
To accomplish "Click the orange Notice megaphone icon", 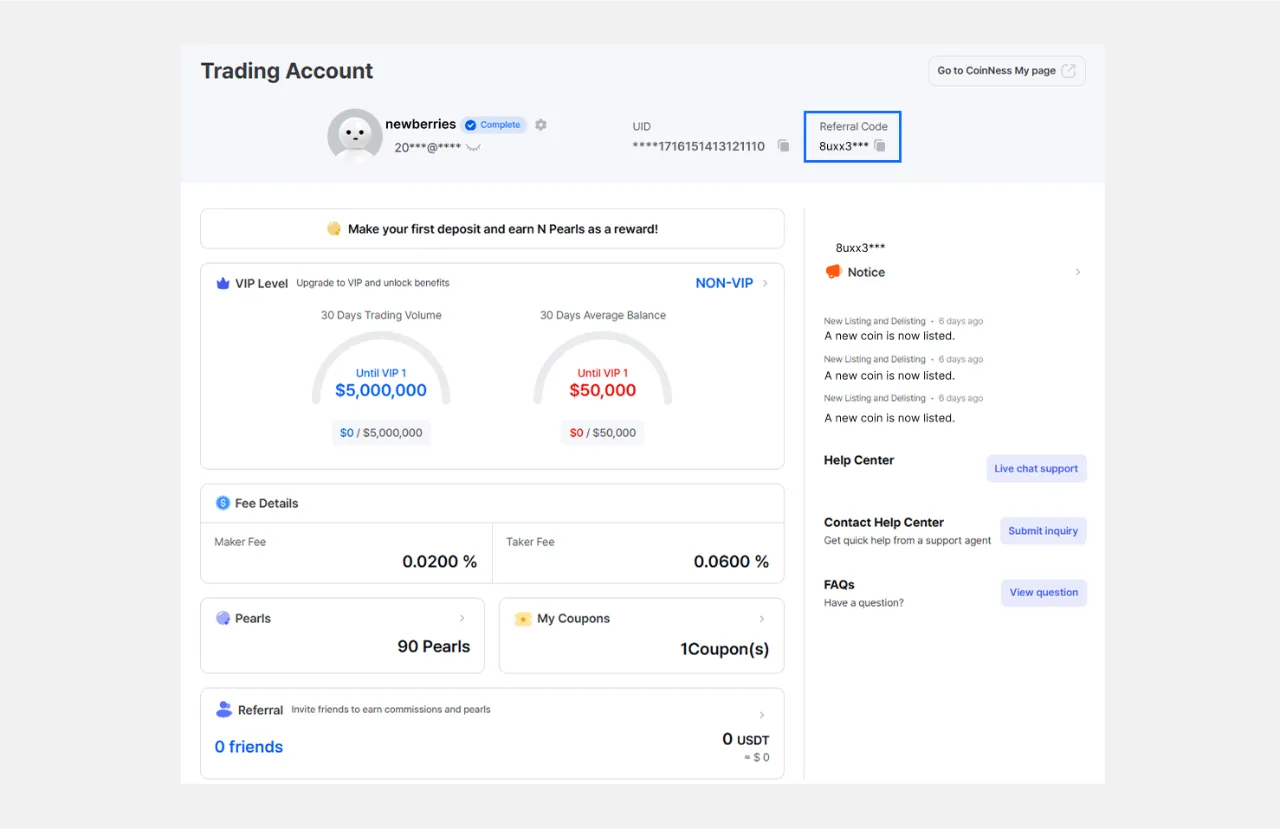I will pos(833,272).
